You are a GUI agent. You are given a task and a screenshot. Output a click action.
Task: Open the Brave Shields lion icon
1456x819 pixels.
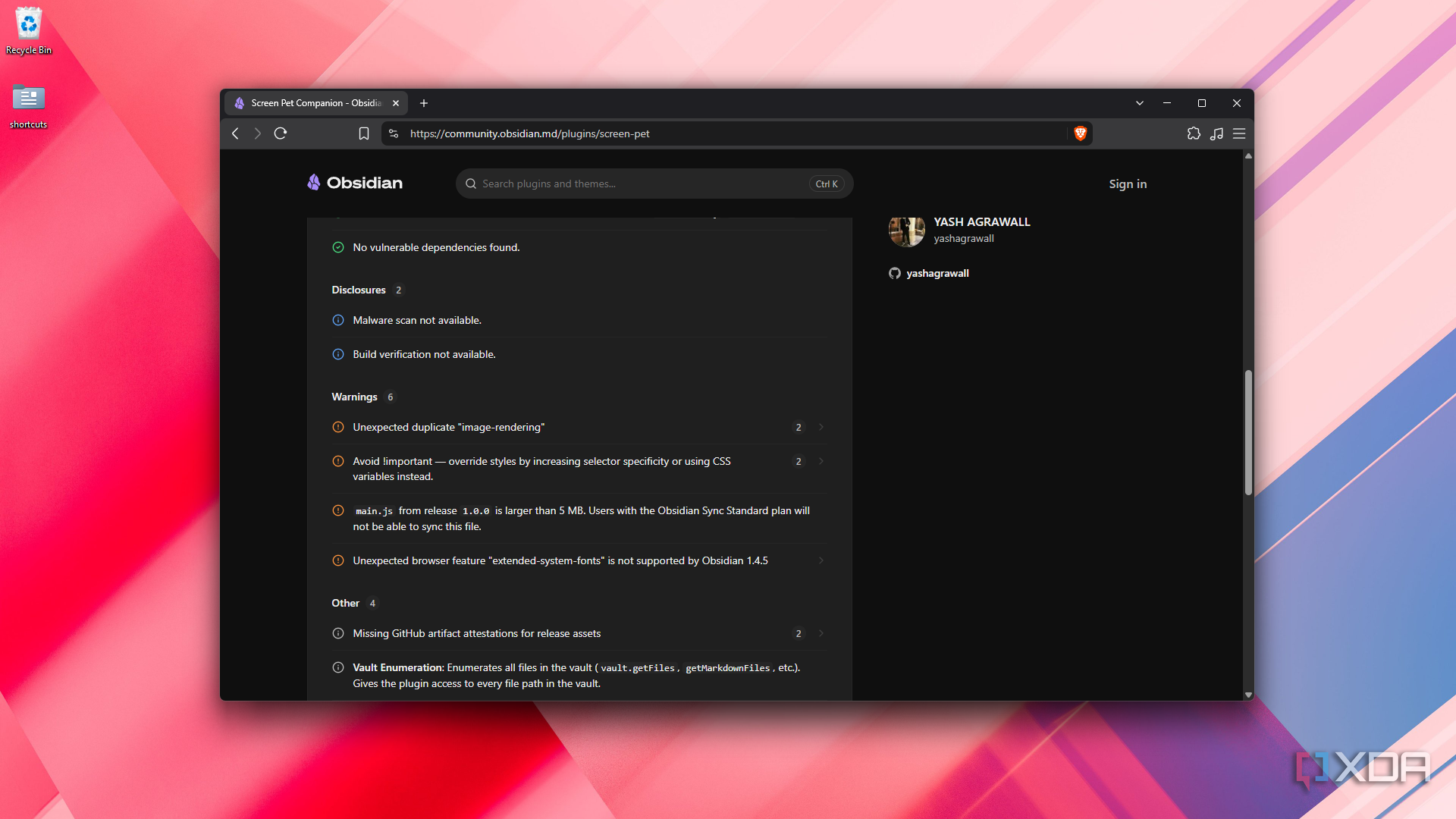point(1081,133)
